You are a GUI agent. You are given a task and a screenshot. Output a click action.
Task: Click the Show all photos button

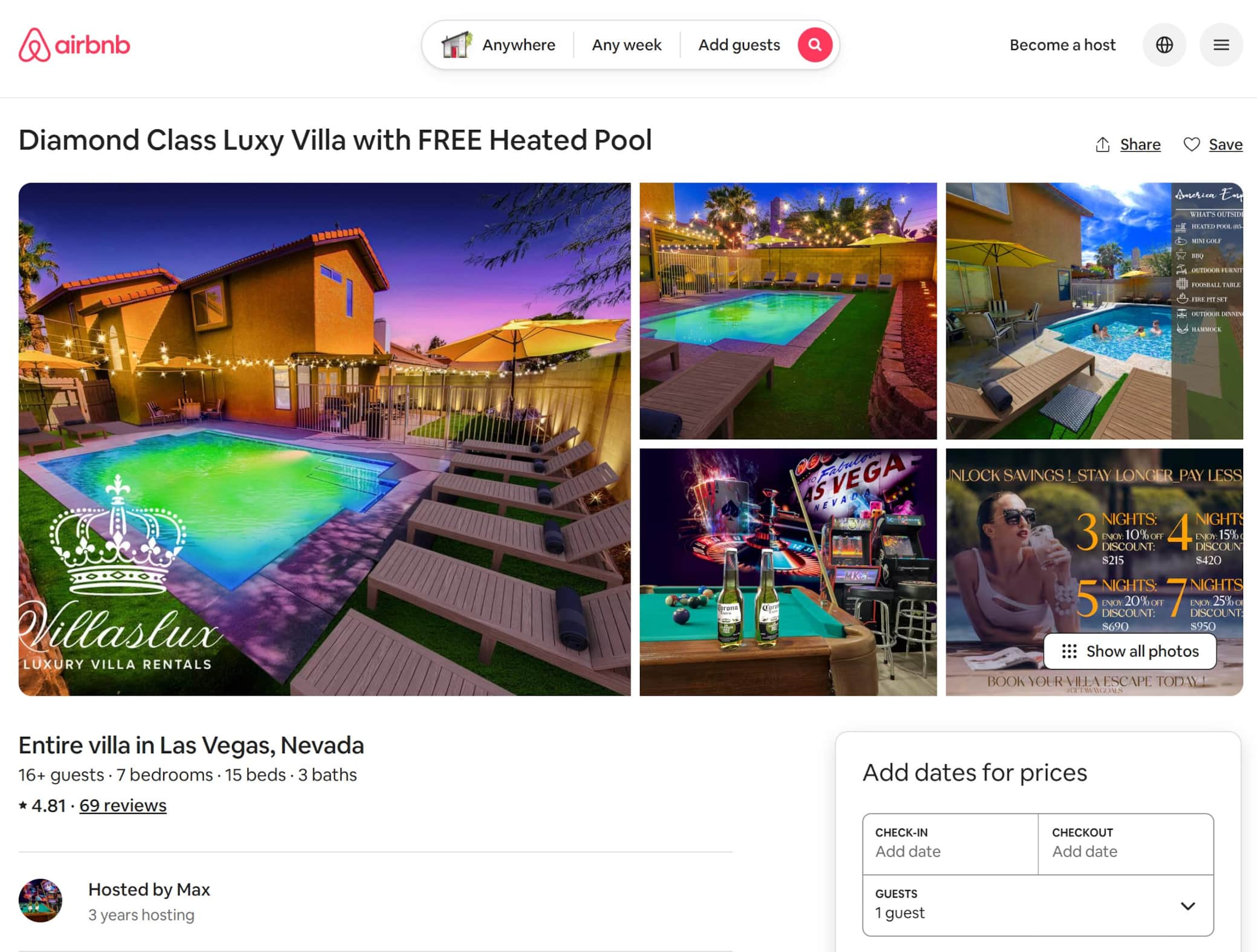1129,651
